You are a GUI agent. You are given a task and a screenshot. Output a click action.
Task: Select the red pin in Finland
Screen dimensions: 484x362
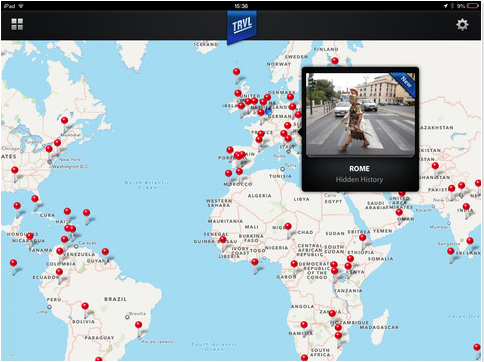pyautogui.click(x=335, y=61)
